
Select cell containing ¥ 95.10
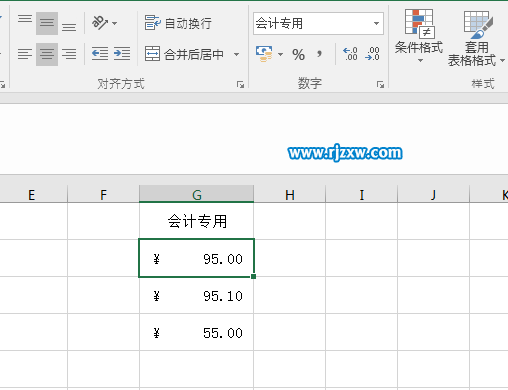[x=197, y=295]
